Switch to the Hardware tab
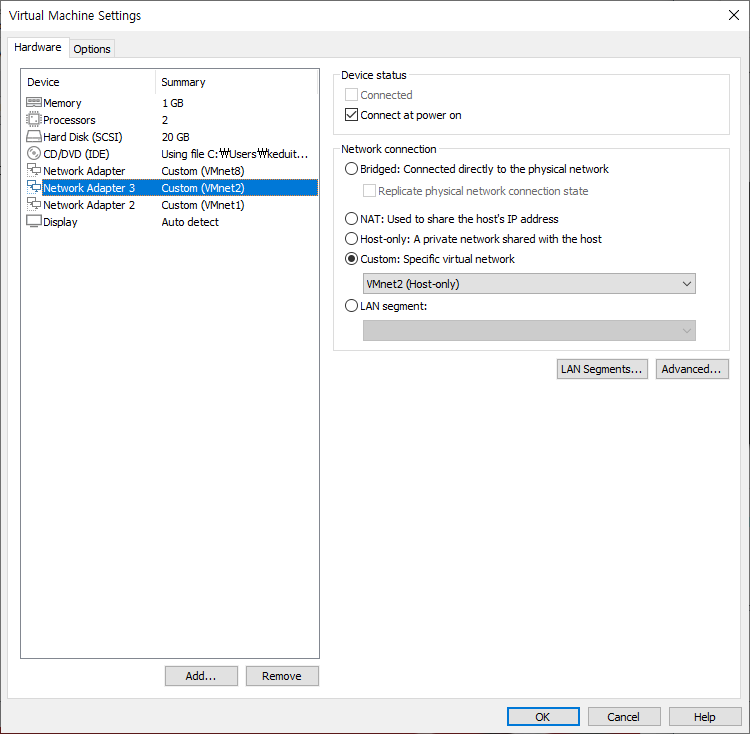The height and width of the screenshot is (734, 750). [x=38, y=47]
